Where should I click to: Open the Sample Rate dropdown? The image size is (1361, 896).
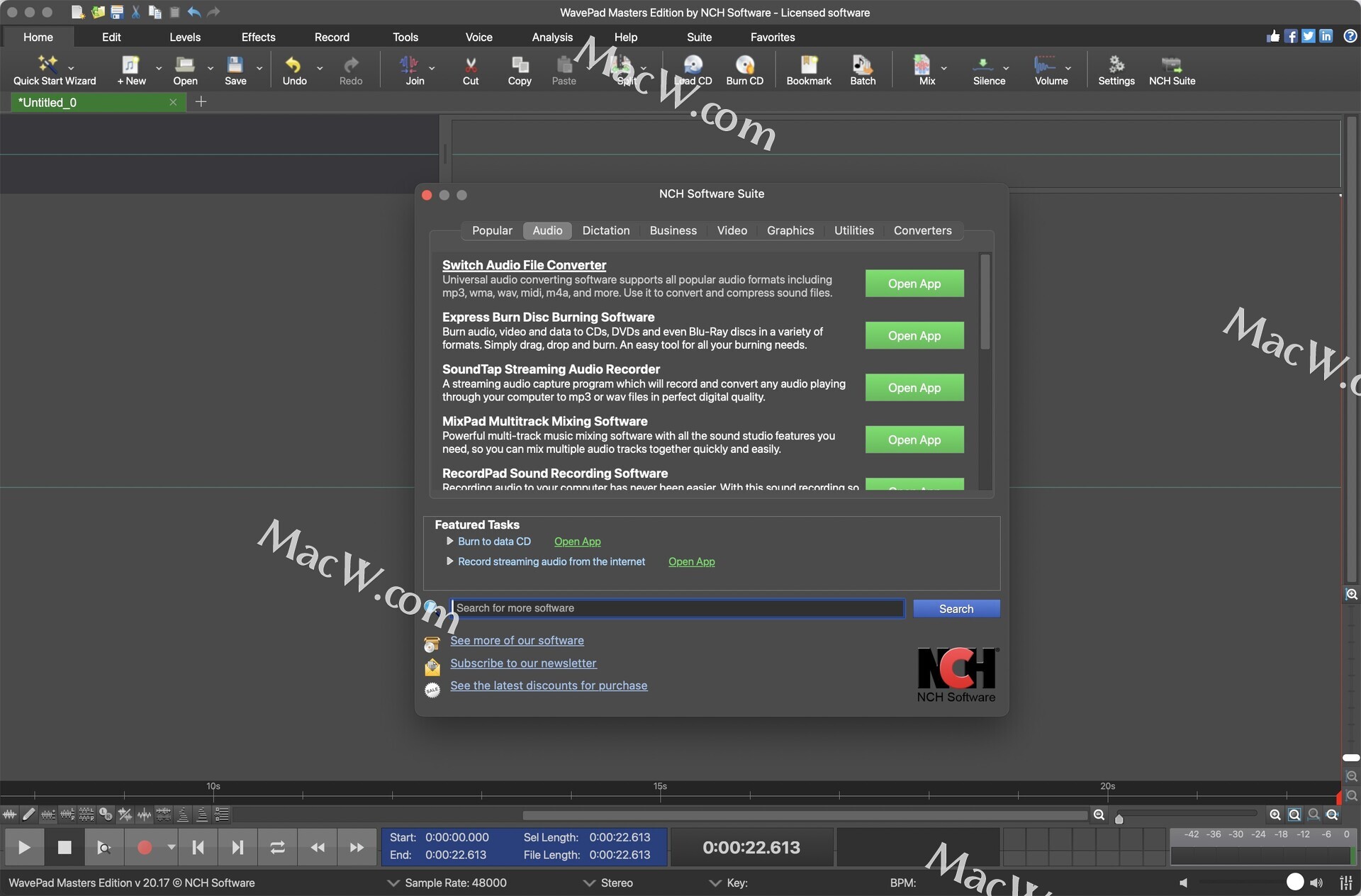393,883
